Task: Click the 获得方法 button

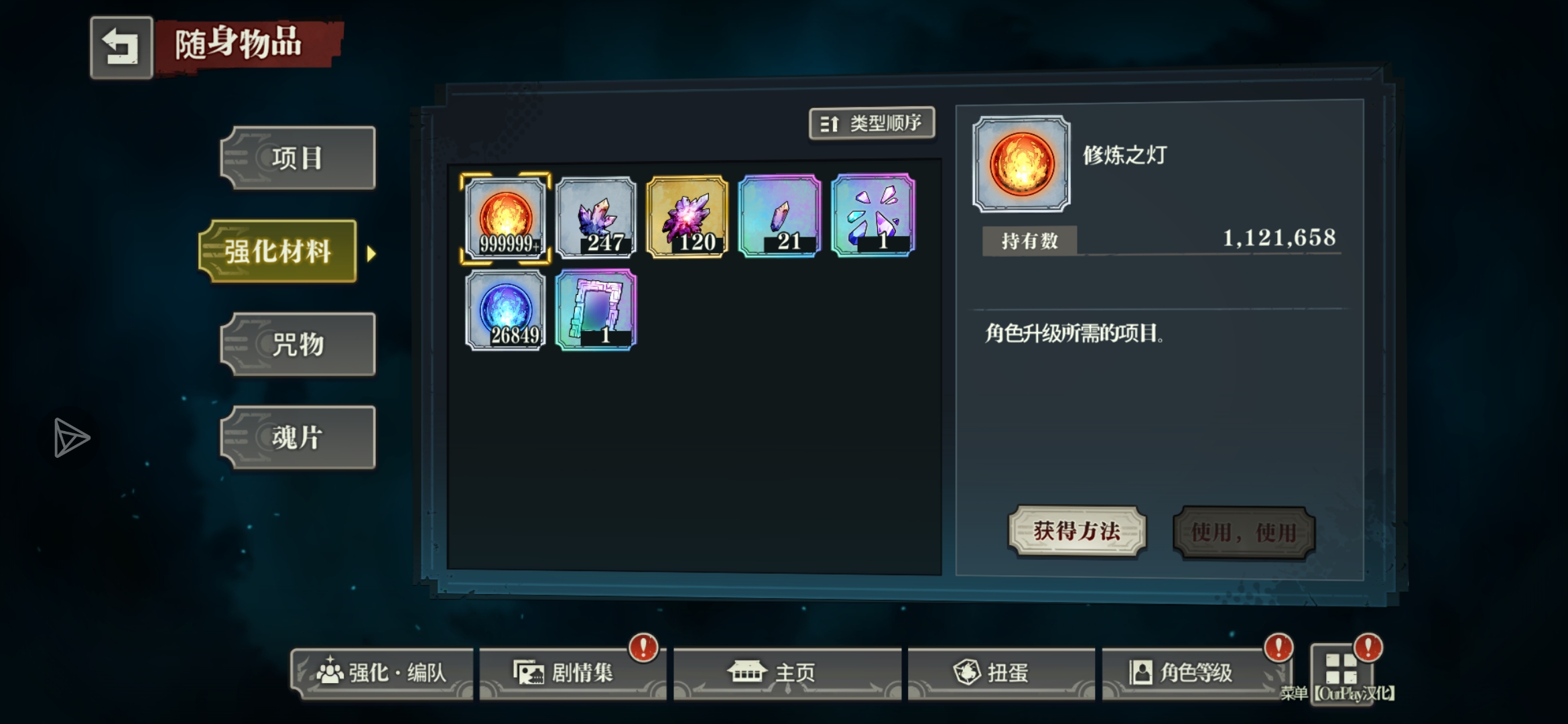Action: click(1077, 532)
